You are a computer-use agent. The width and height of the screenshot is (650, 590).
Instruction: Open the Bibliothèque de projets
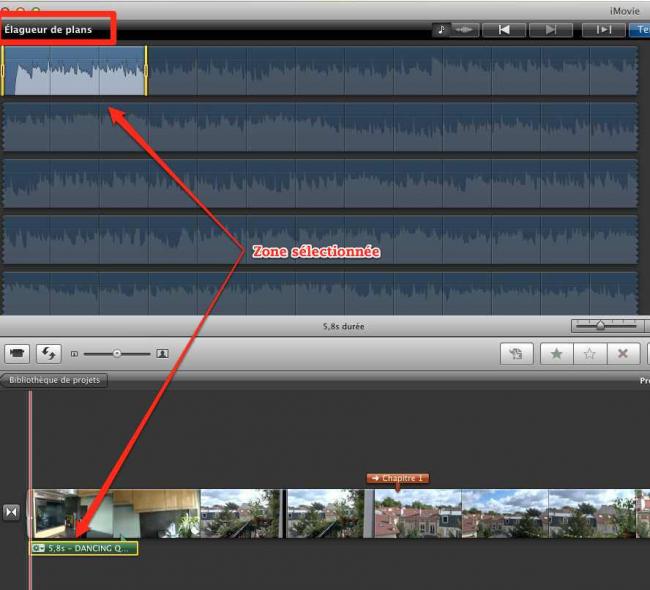[x=54, y=381]
